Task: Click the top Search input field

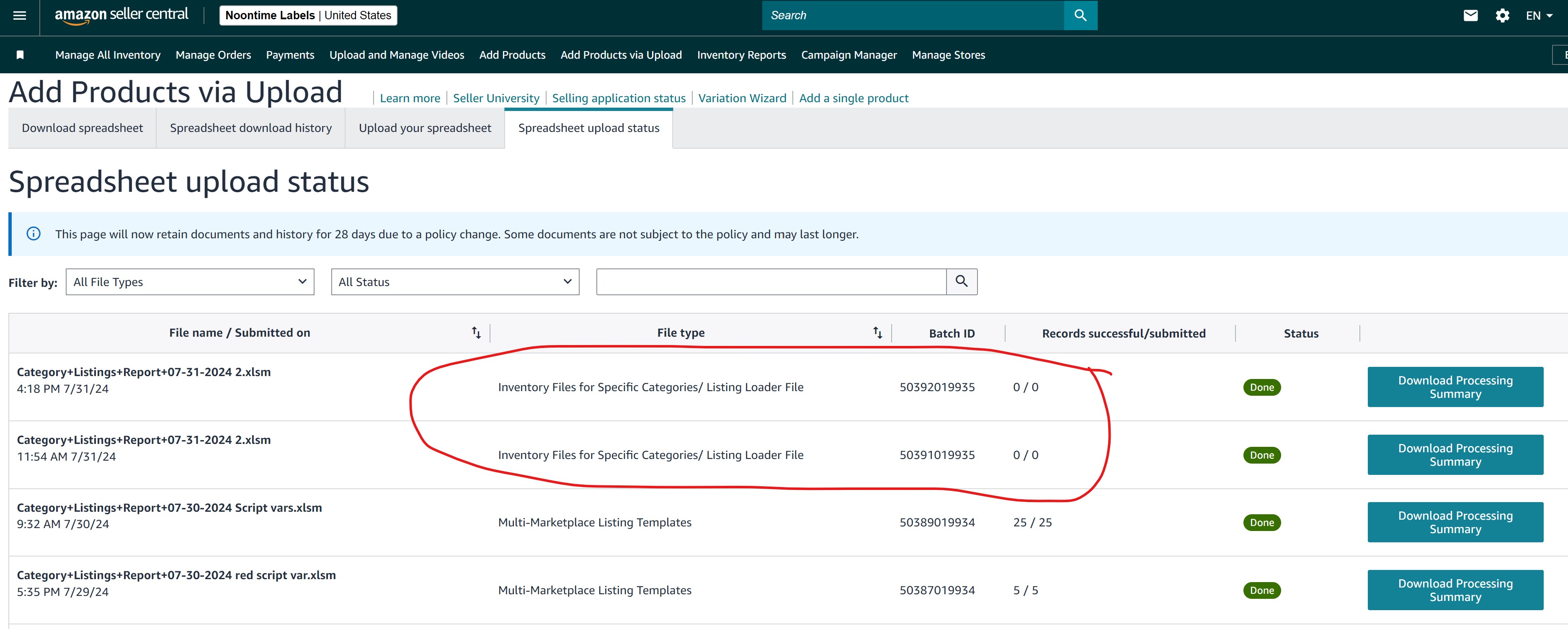Action: tap(913, 15)
